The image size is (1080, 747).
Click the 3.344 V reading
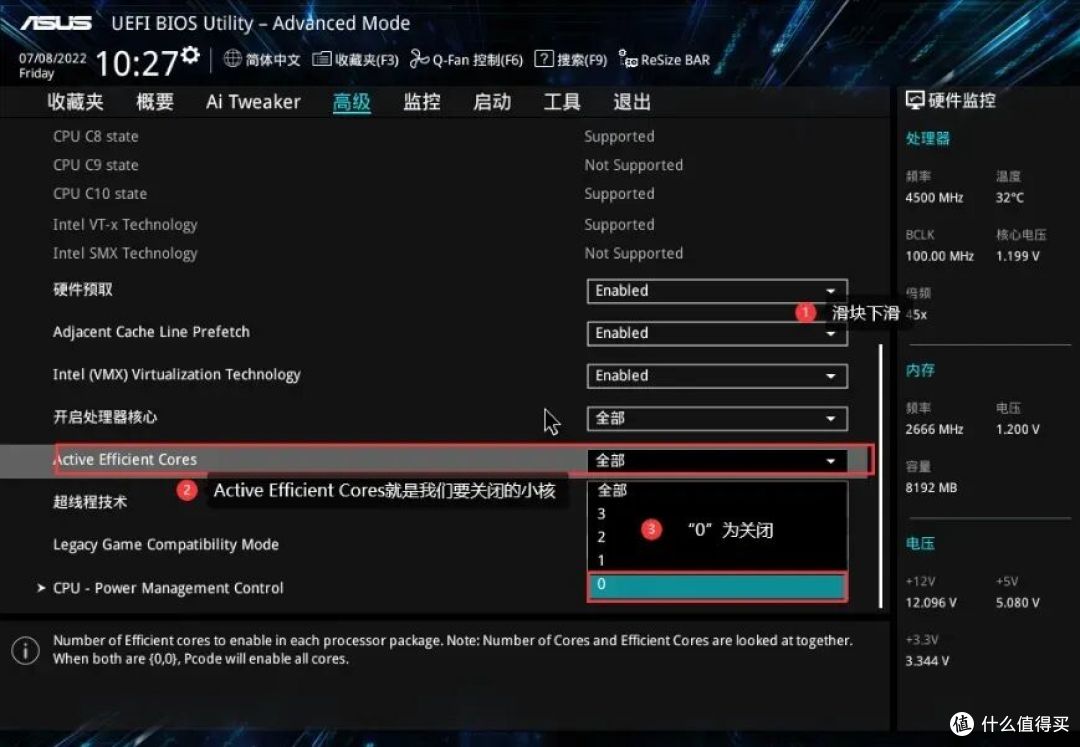tap(927, 661)
